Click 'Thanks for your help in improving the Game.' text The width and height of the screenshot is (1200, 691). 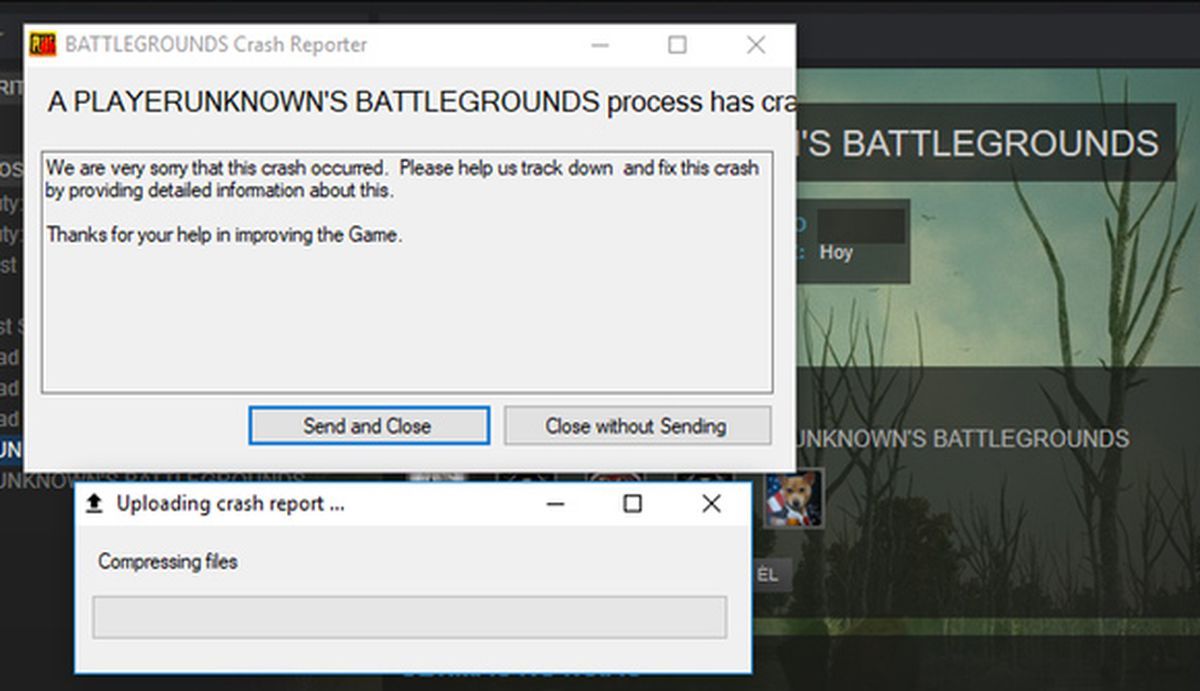[224, 237]
